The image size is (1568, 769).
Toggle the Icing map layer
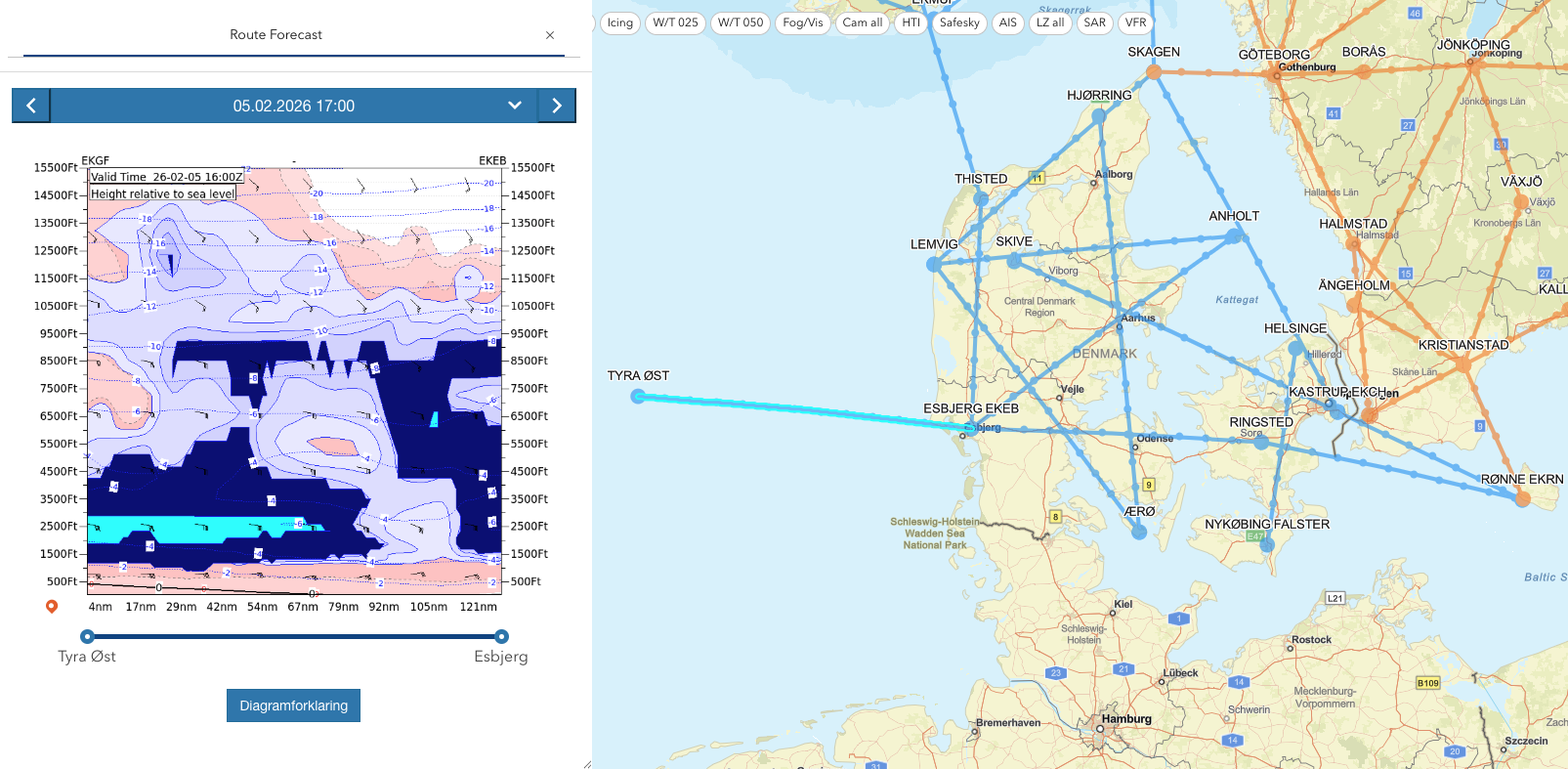click(620, 22)
